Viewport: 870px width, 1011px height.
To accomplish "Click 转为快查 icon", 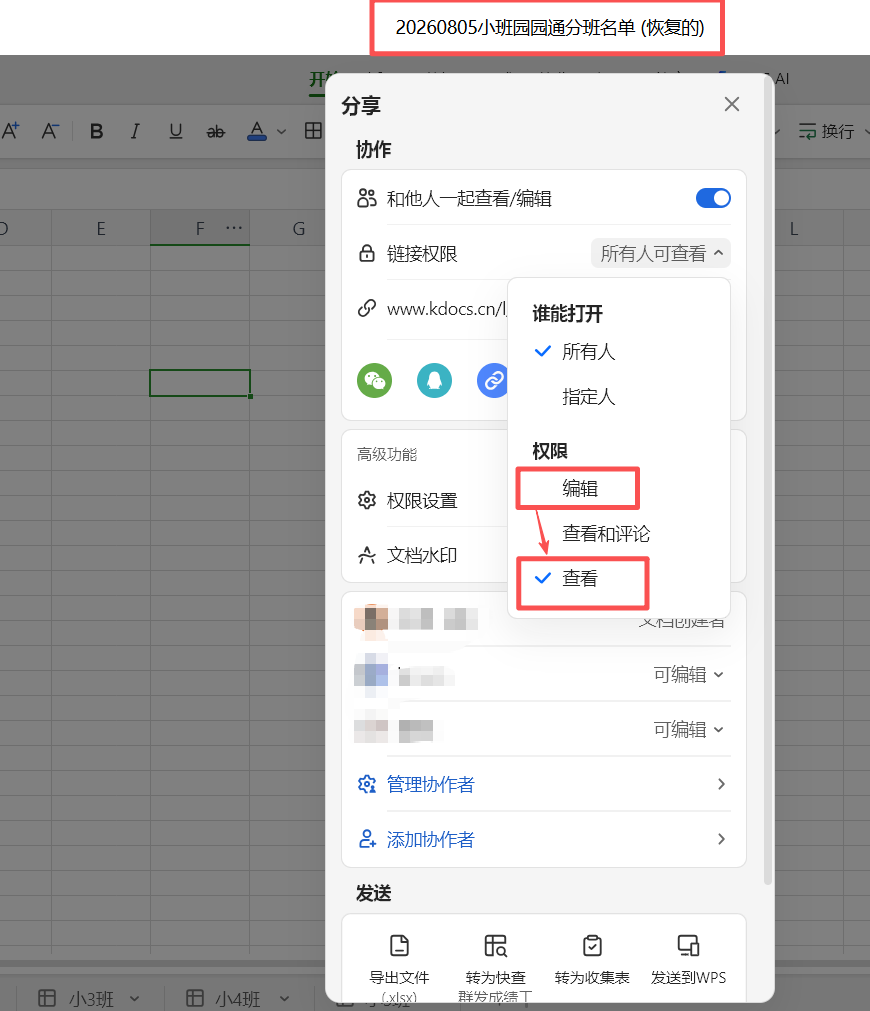I will tap(495, 946).
